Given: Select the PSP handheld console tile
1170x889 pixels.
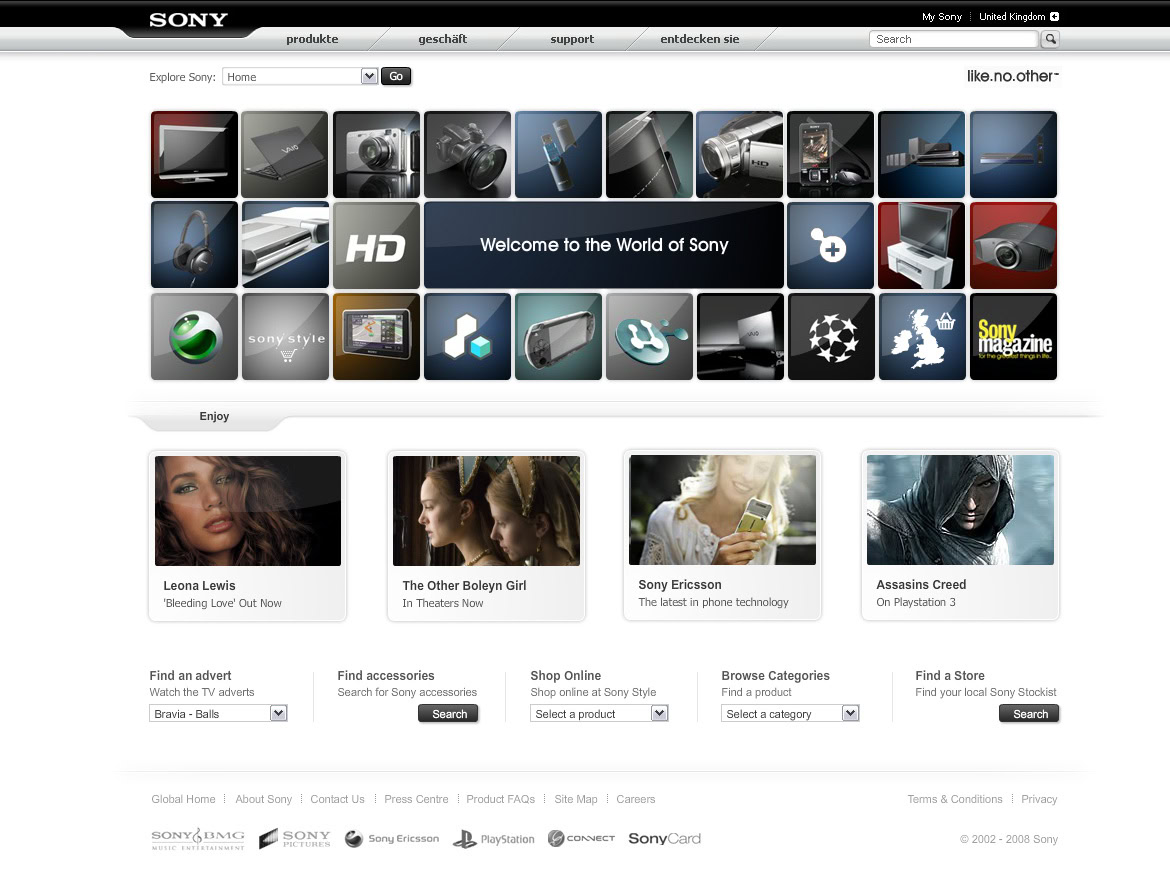Looking at the screenshot, I should tap(558, 336).
